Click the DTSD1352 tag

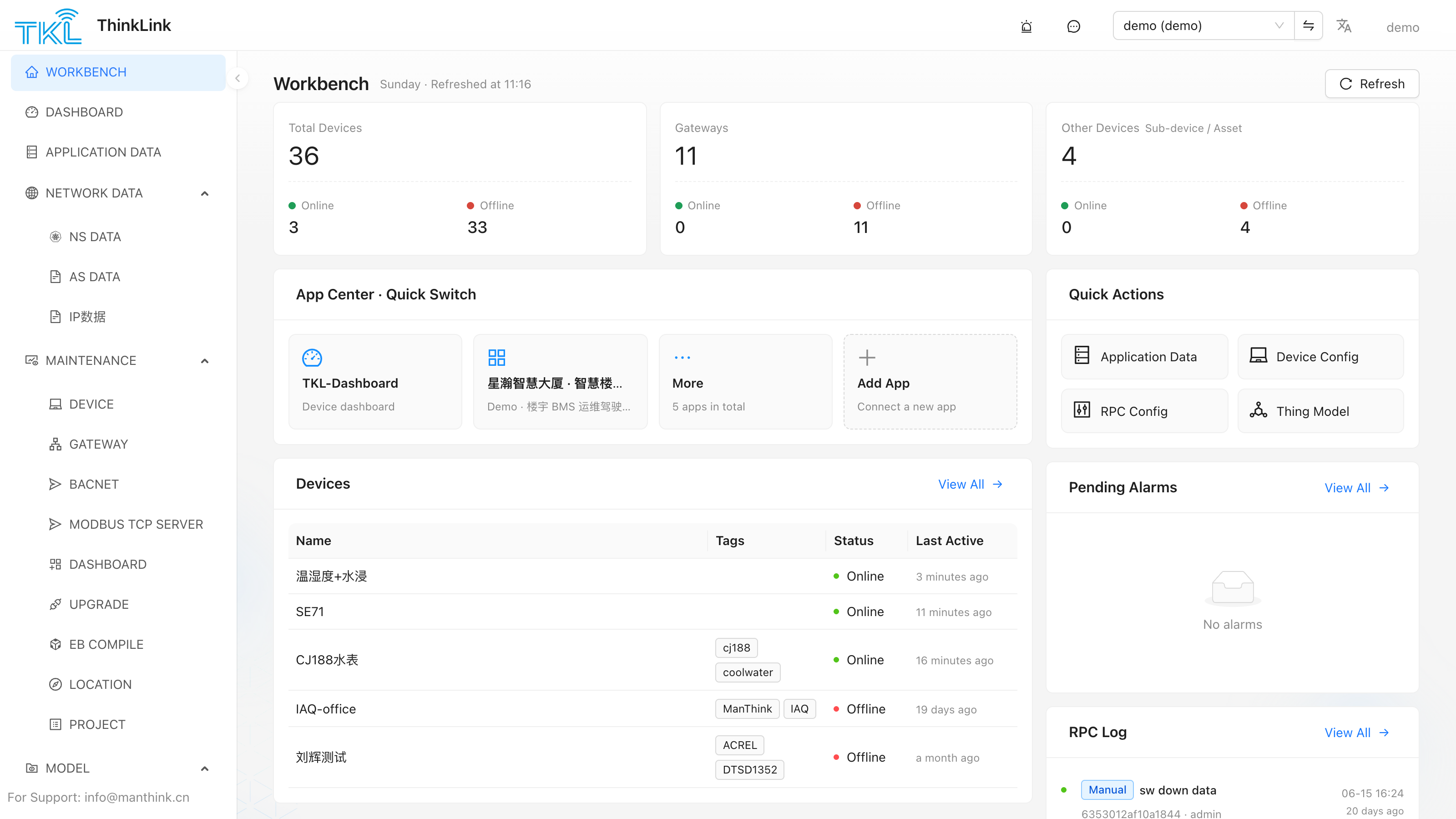(749, 770)
